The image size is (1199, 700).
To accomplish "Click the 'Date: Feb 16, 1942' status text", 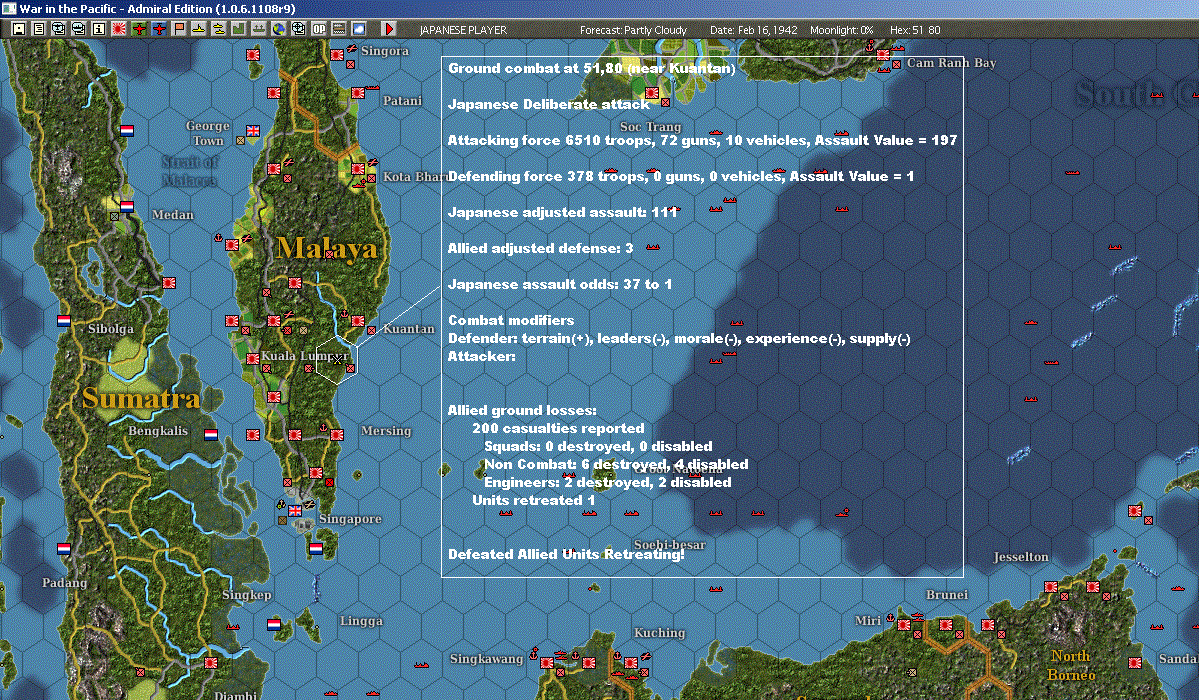I will [x=753, y=30].
